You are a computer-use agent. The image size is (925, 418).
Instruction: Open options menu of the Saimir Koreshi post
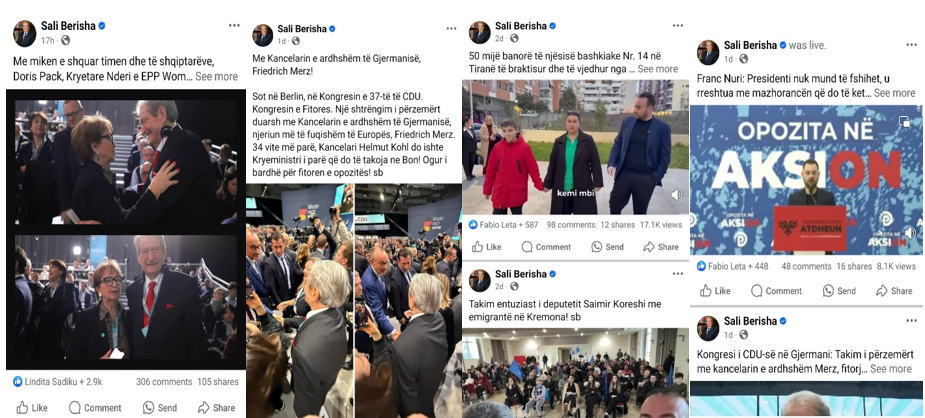click(x=678, y=274)
